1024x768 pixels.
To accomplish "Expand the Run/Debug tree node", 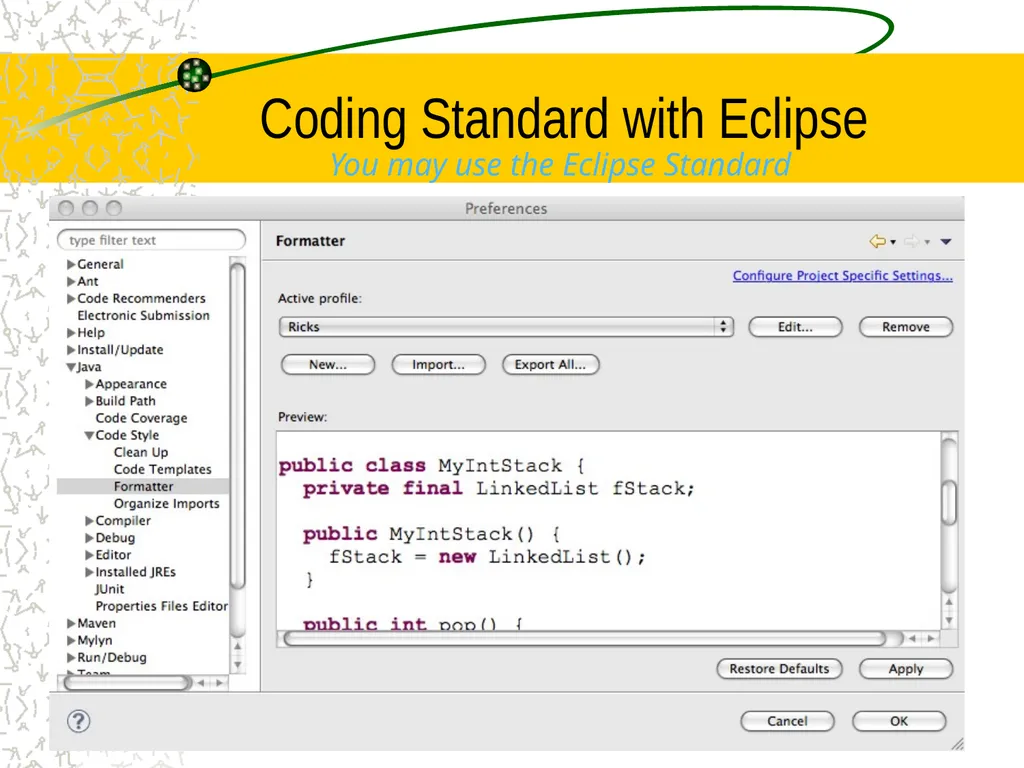I will tap(71, 658).
